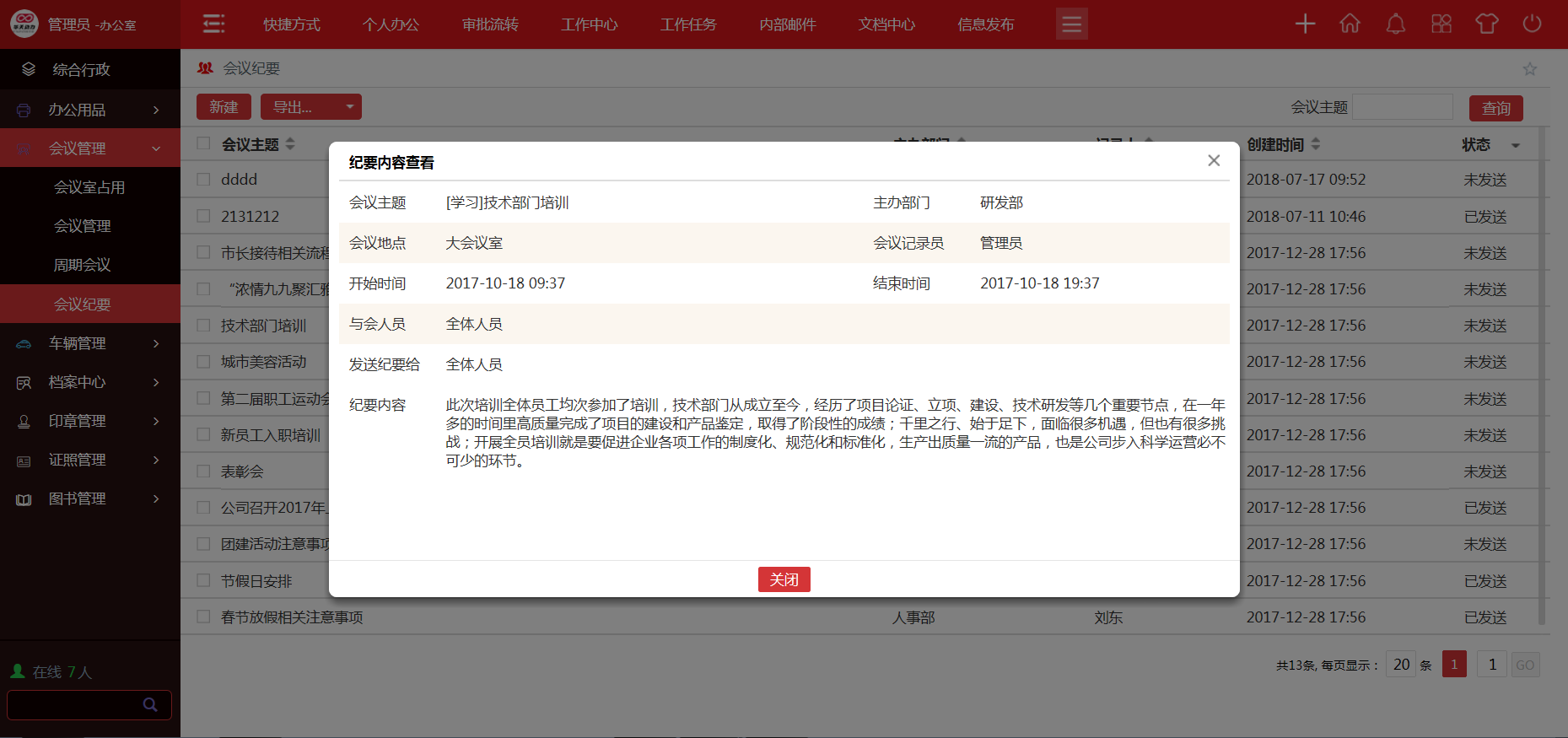Screen dimensions: 1568x738
Task: Click the sidebar search magnifier icon
Action: [x=150, y=704]
